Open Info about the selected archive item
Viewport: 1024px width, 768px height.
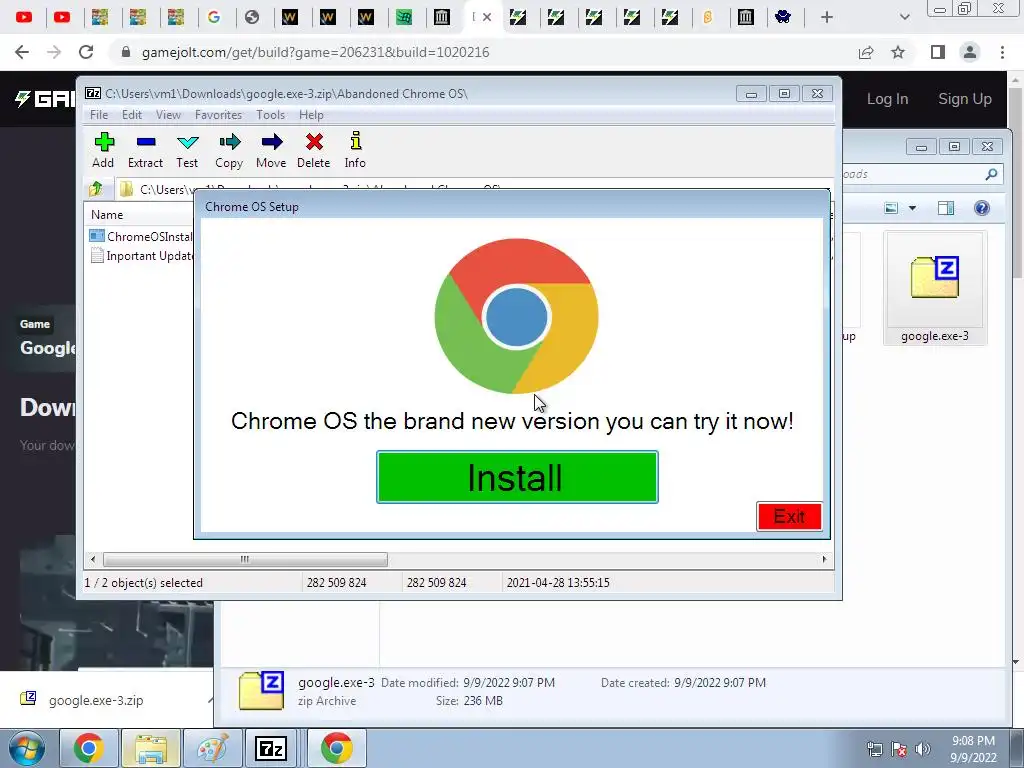(355, 142)
